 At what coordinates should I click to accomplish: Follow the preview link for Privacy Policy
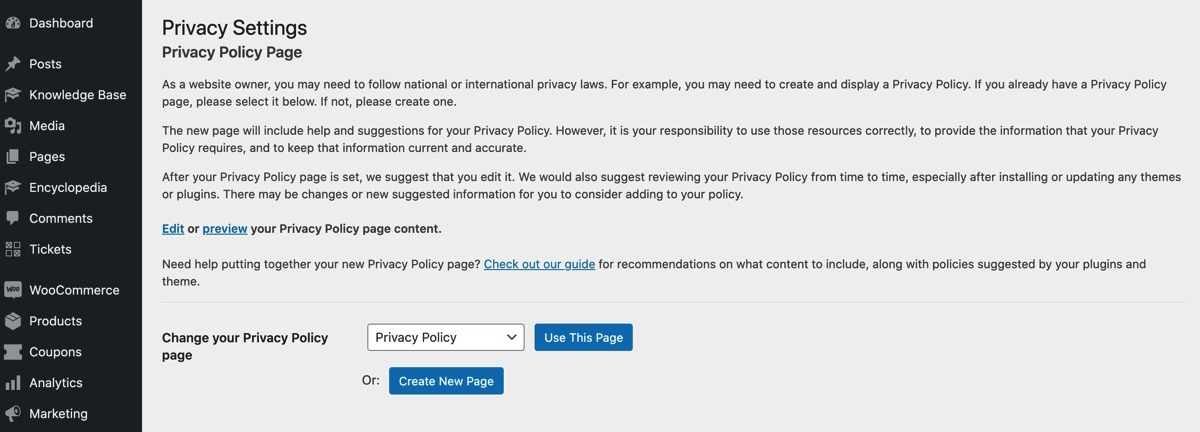pos(225,229)
